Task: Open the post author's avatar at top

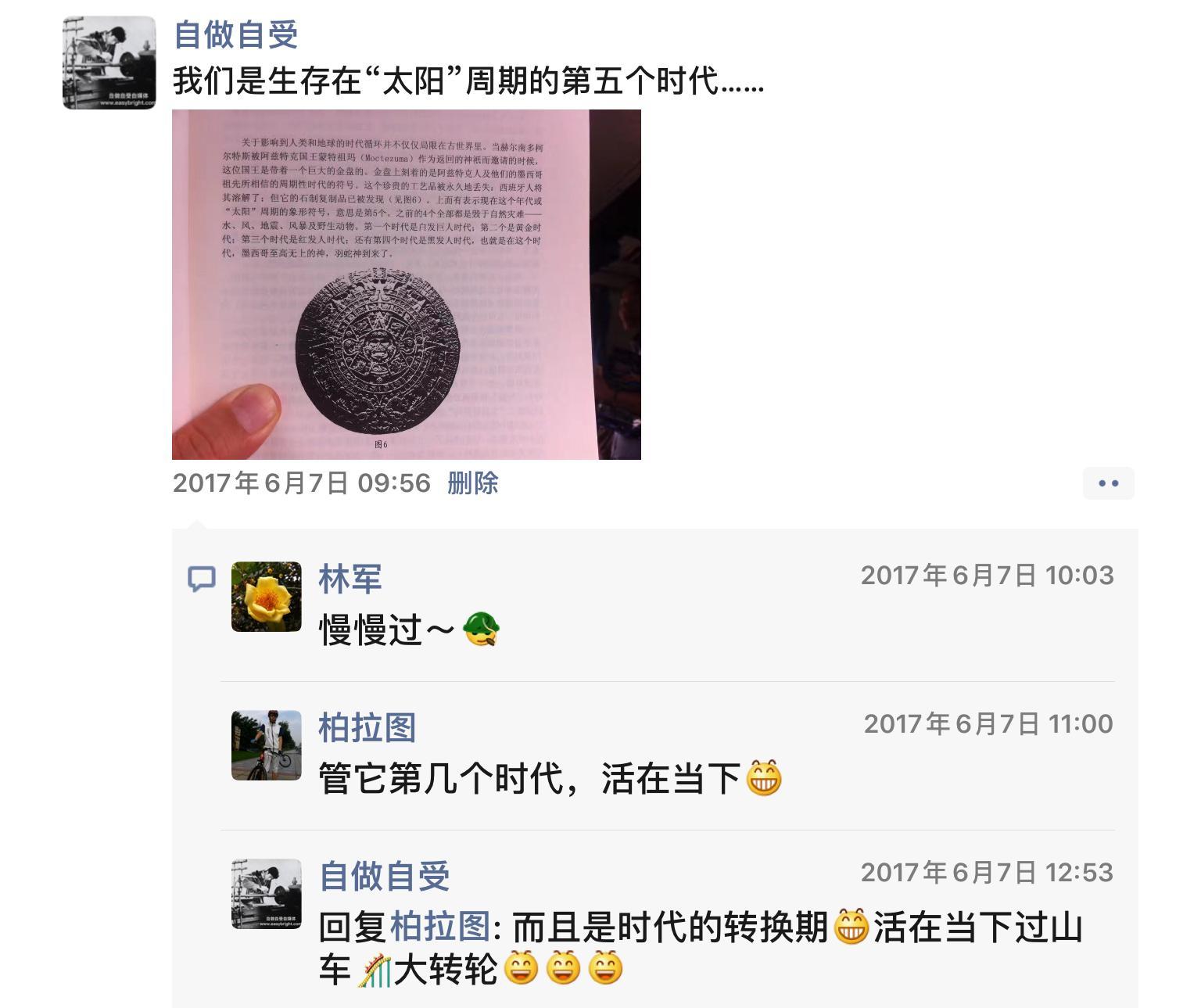Action: tap(109, 63)
